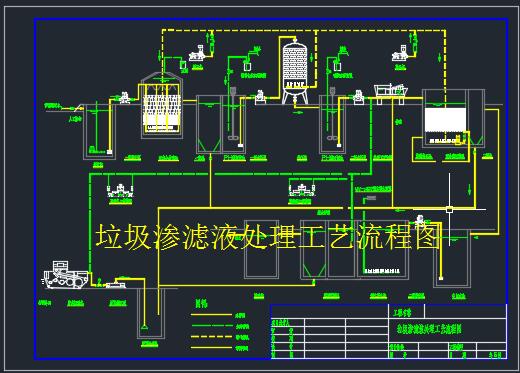
Task: Select the small pump above the bottom-right tank
Action: click(x=420, y=220)
